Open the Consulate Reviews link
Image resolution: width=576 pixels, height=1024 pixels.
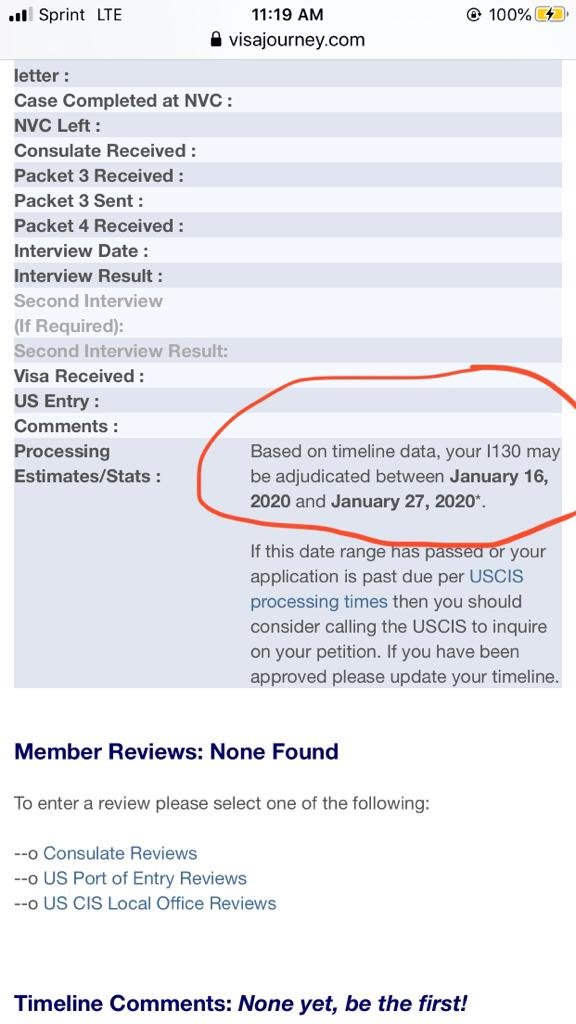(120, 853)
